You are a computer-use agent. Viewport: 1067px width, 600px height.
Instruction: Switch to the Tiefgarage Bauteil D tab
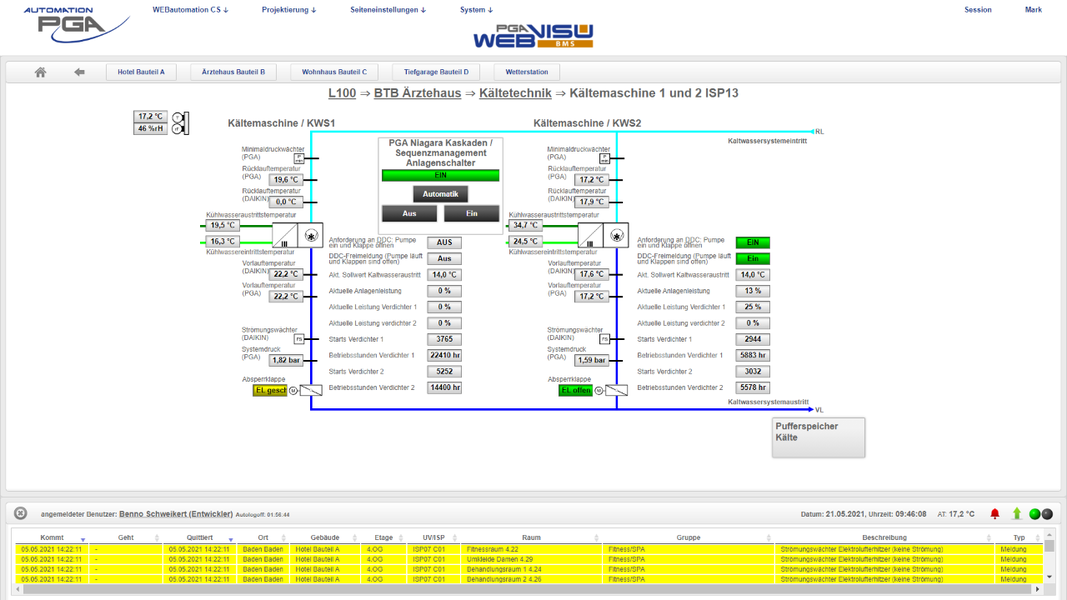(x=436, y=72)
